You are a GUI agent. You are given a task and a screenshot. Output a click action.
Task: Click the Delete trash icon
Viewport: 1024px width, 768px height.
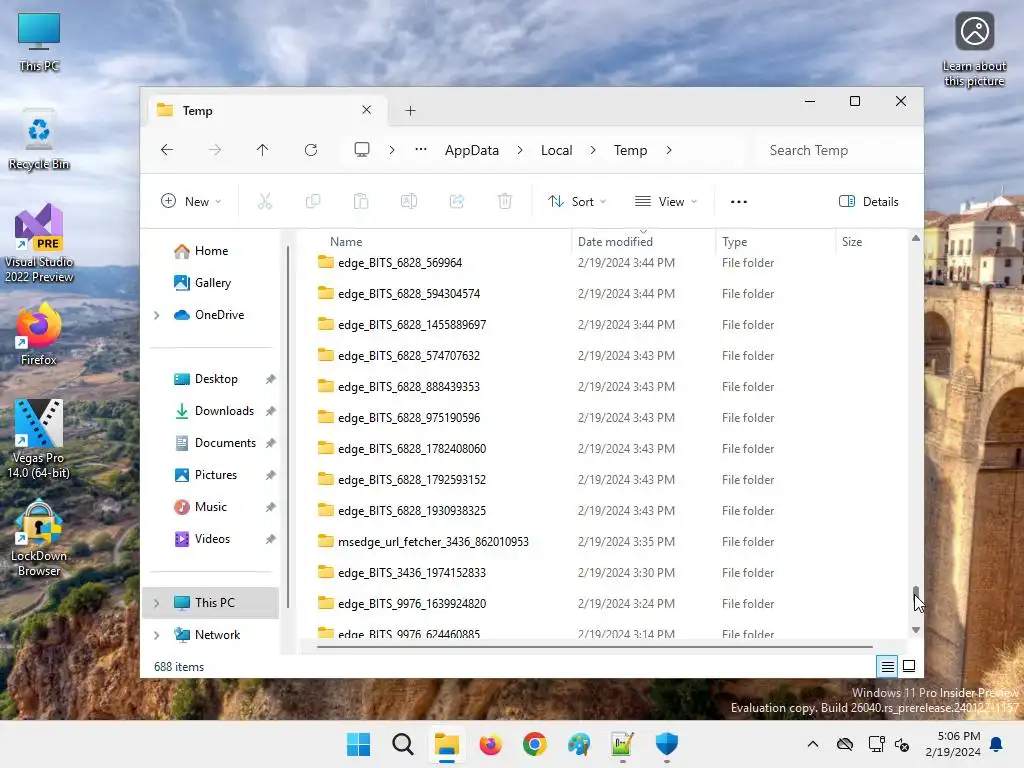pos(505,201)
